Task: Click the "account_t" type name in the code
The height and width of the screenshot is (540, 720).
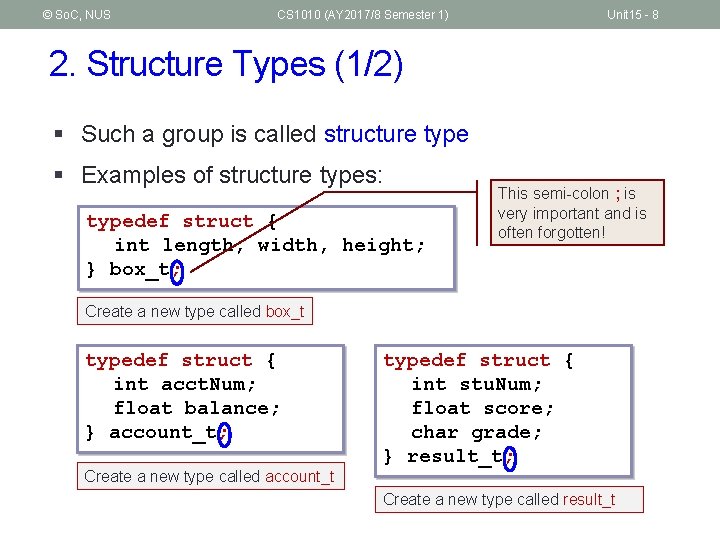Action: (x=163, y=433)
